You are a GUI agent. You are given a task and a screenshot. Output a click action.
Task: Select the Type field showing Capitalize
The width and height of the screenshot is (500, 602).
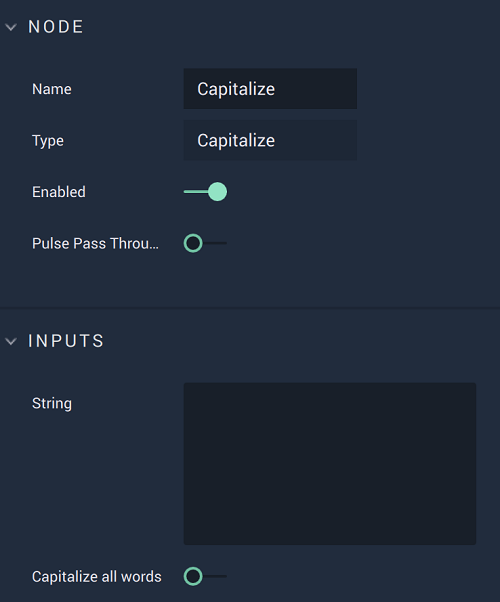click(270, 140)
